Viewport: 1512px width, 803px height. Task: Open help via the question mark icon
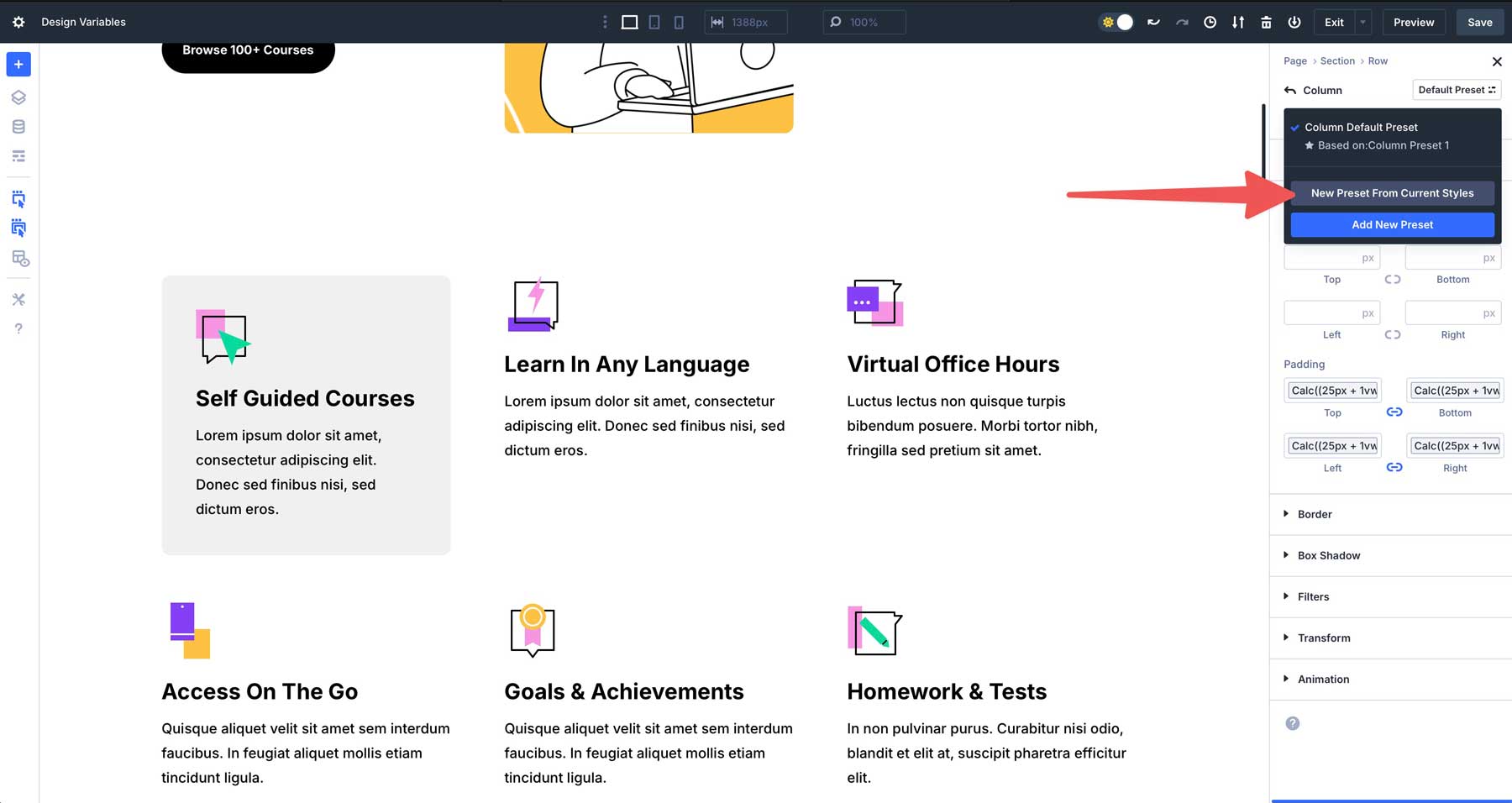pyautogui.click(x=18, y=328)
